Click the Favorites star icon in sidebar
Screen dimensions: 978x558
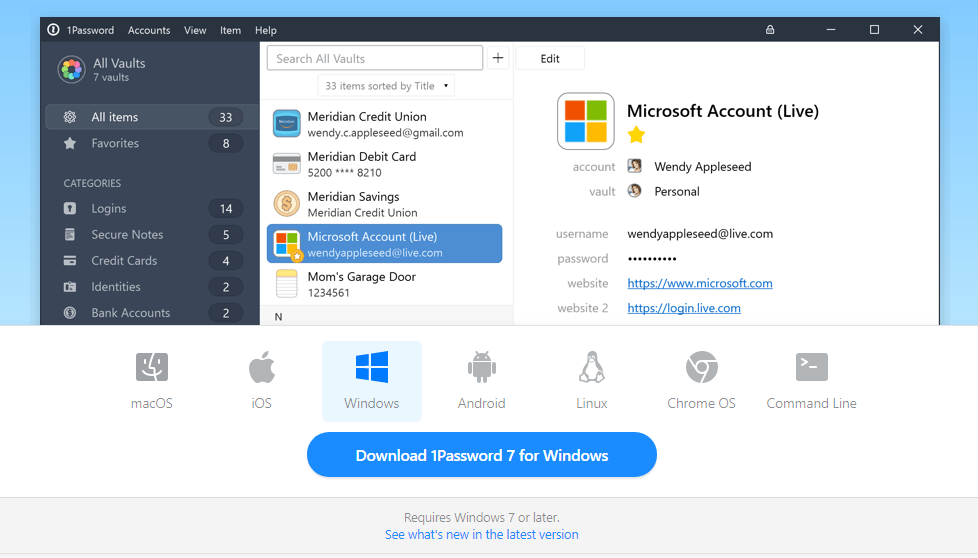70,143
